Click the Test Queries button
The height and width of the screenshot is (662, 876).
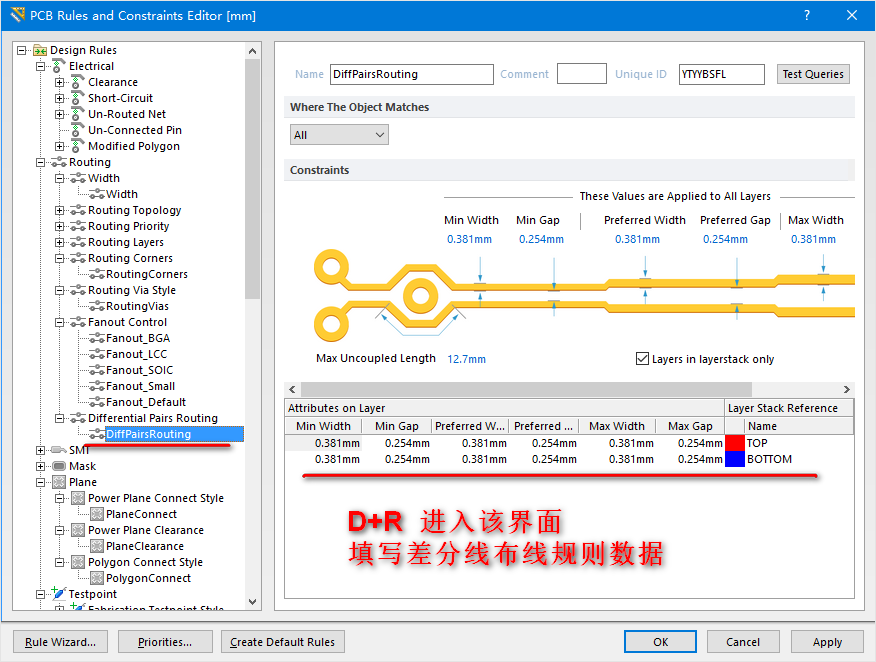click(813, 74)
